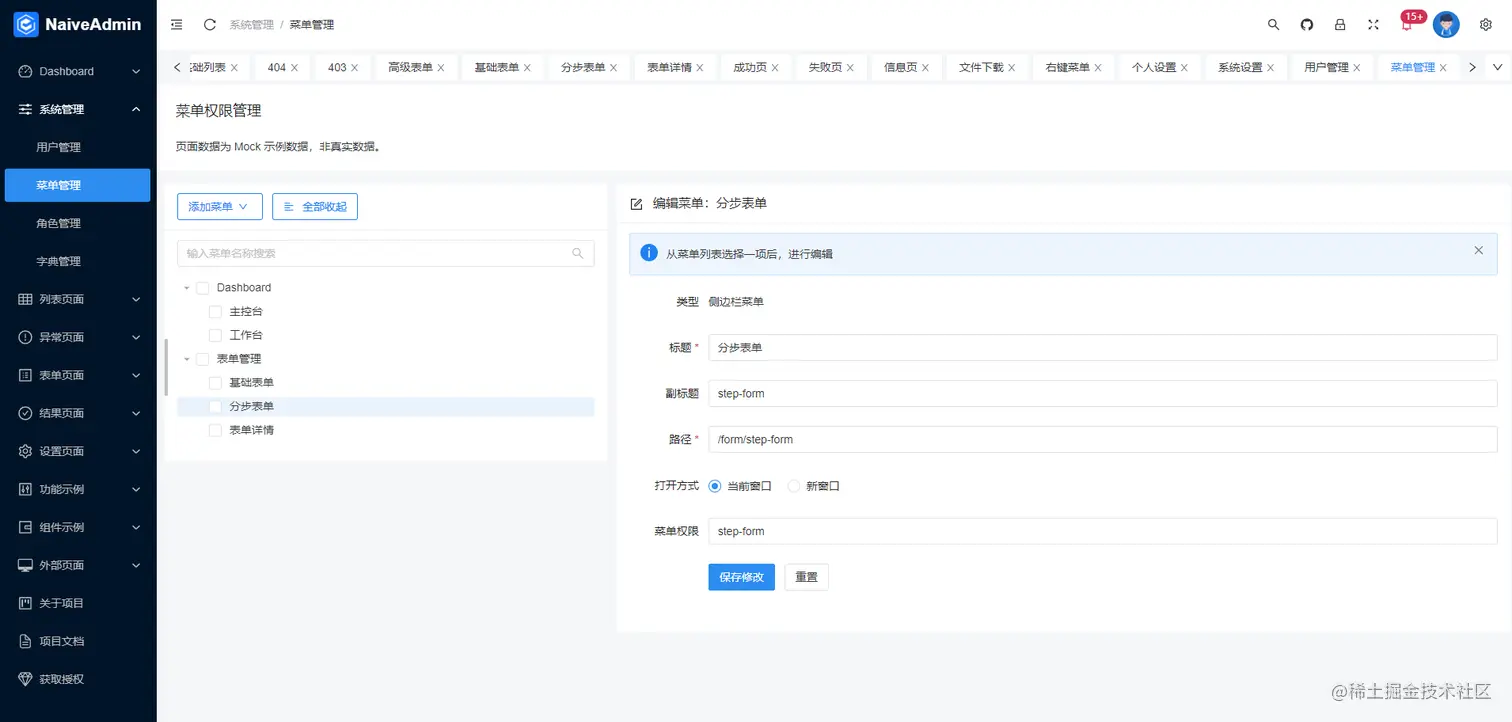1512x722 pixels.
Task: Expand 设置页面 sidebar group
Action: coord(78,451)
